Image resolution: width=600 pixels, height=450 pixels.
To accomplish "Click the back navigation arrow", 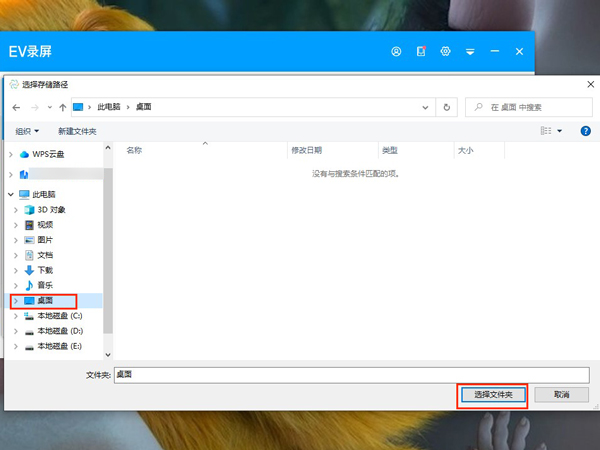I will 16,106.
